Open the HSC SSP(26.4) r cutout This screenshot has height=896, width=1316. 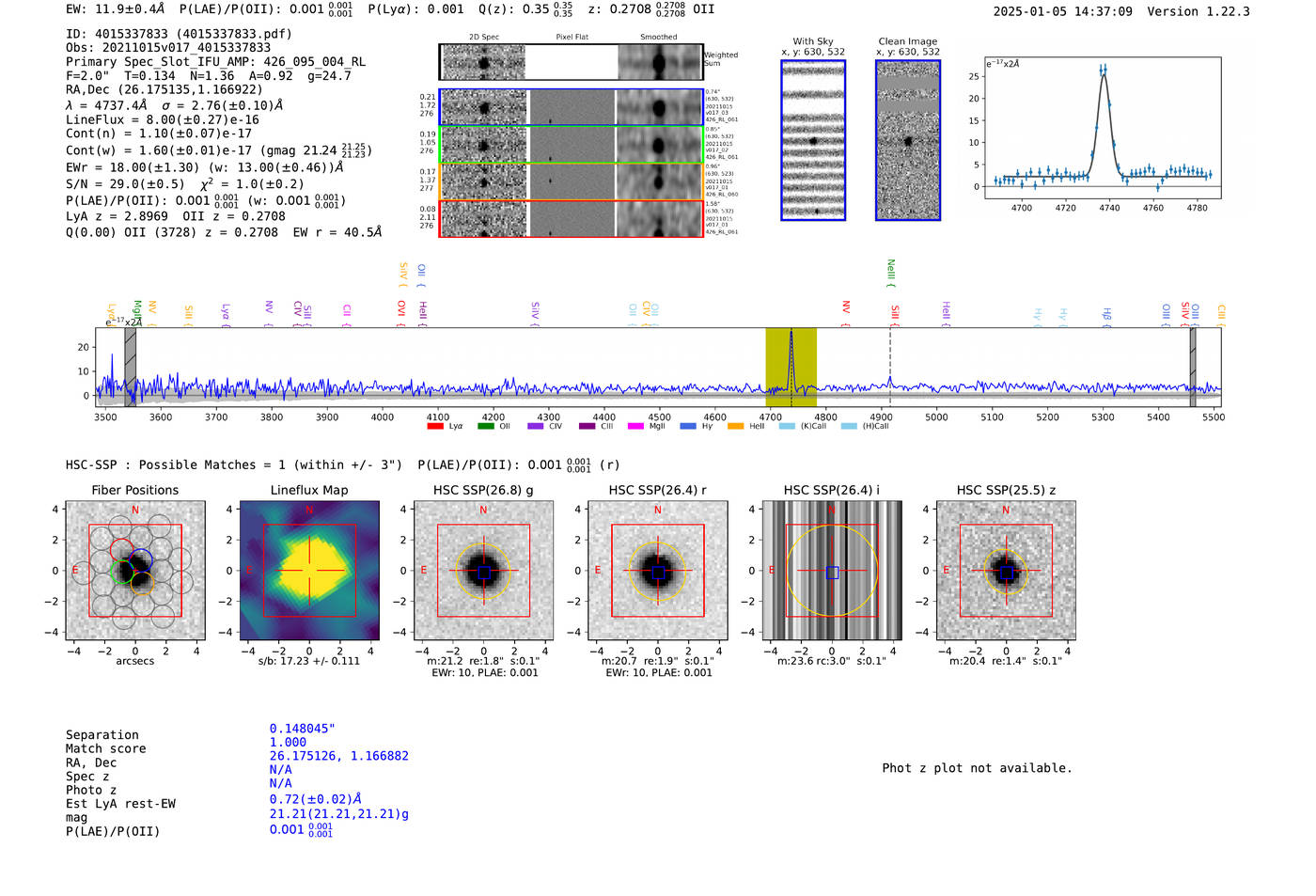point(658,571)
